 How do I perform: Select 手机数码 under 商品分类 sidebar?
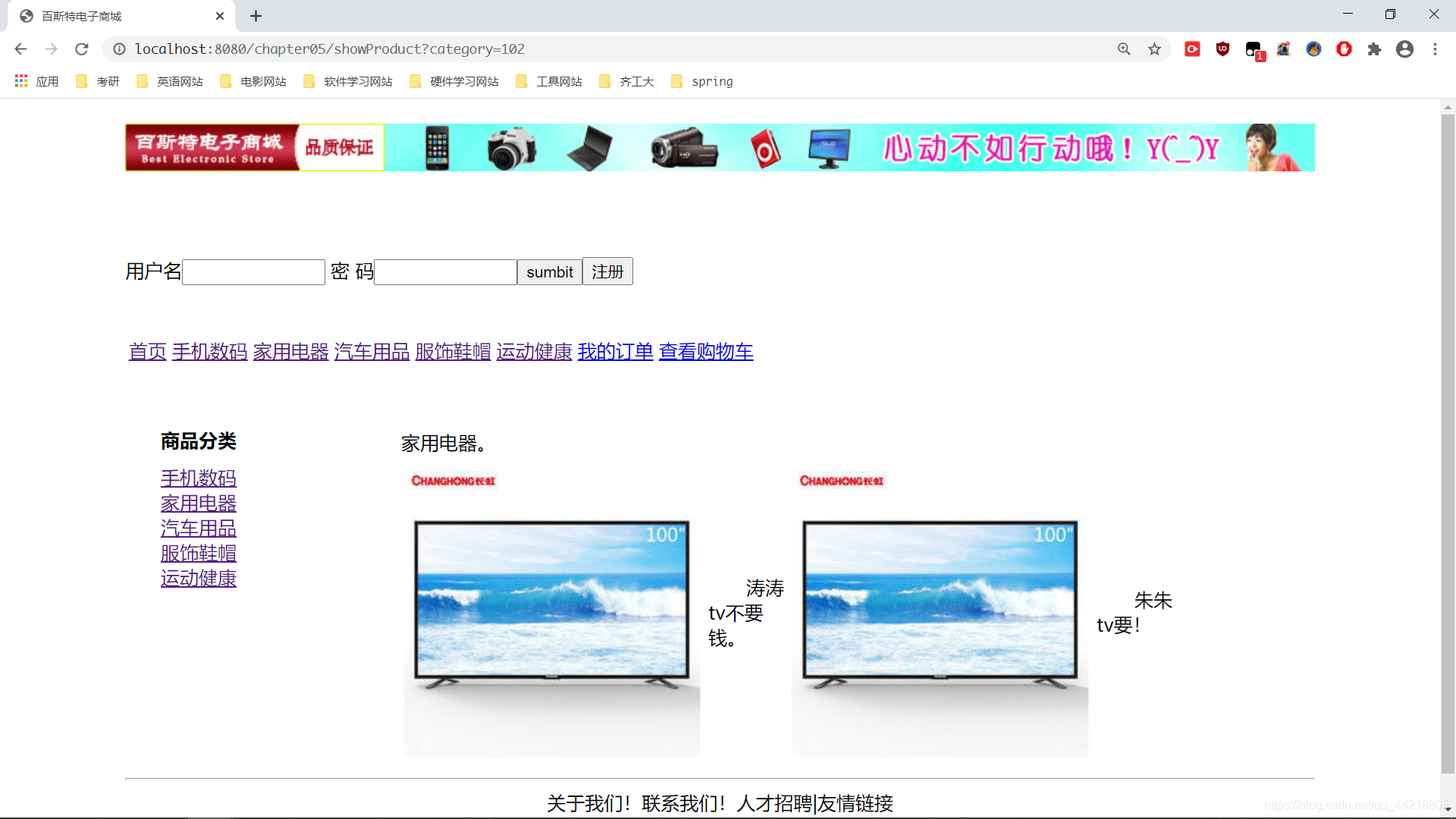199,479
